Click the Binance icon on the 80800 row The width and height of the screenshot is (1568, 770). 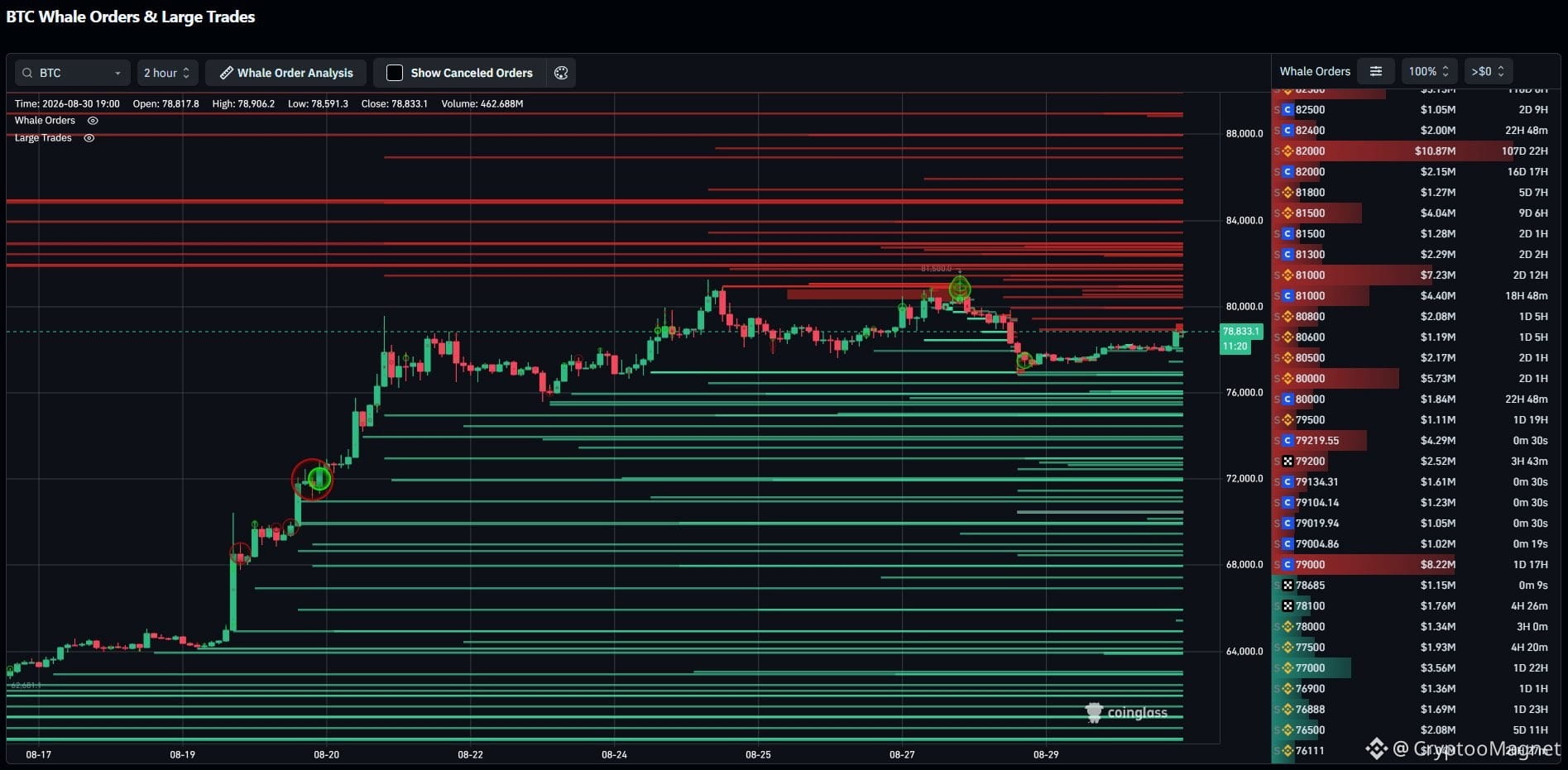pos(1287,317)
